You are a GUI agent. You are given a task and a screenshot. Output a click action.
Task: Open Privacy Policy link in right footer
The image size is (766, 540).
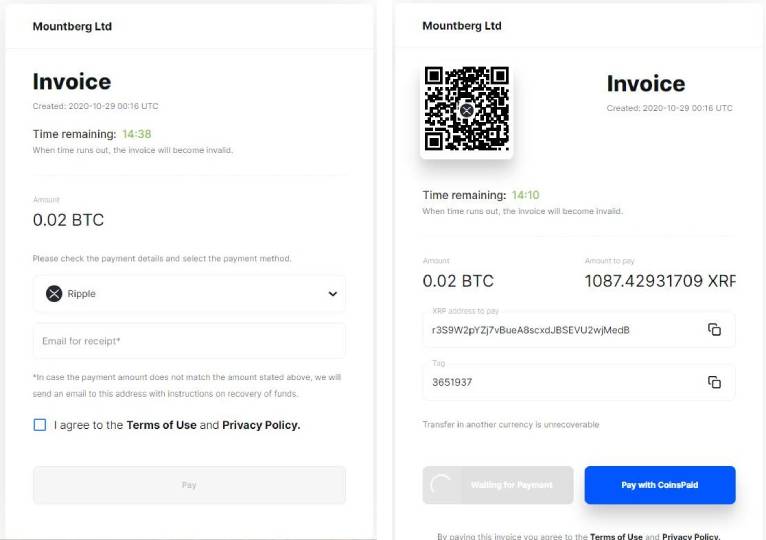tap(691, 536)
